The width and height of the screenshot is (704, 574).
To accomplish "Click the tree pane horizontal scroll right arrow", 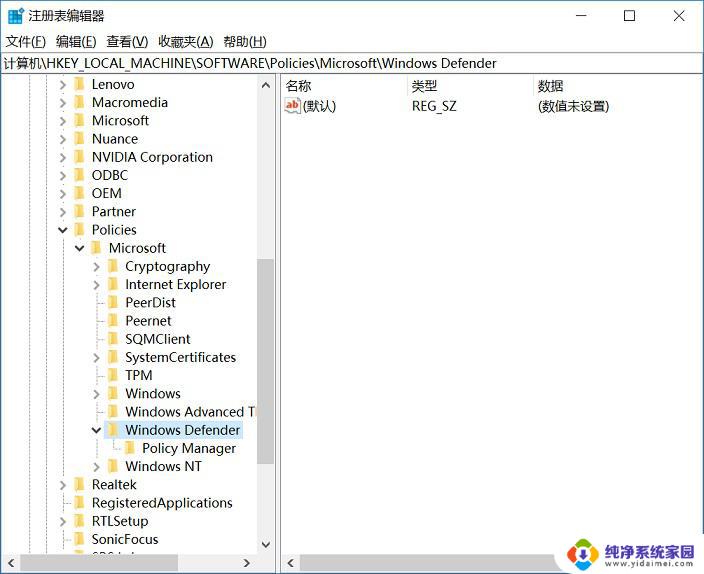I will click(x=246, y=563).
